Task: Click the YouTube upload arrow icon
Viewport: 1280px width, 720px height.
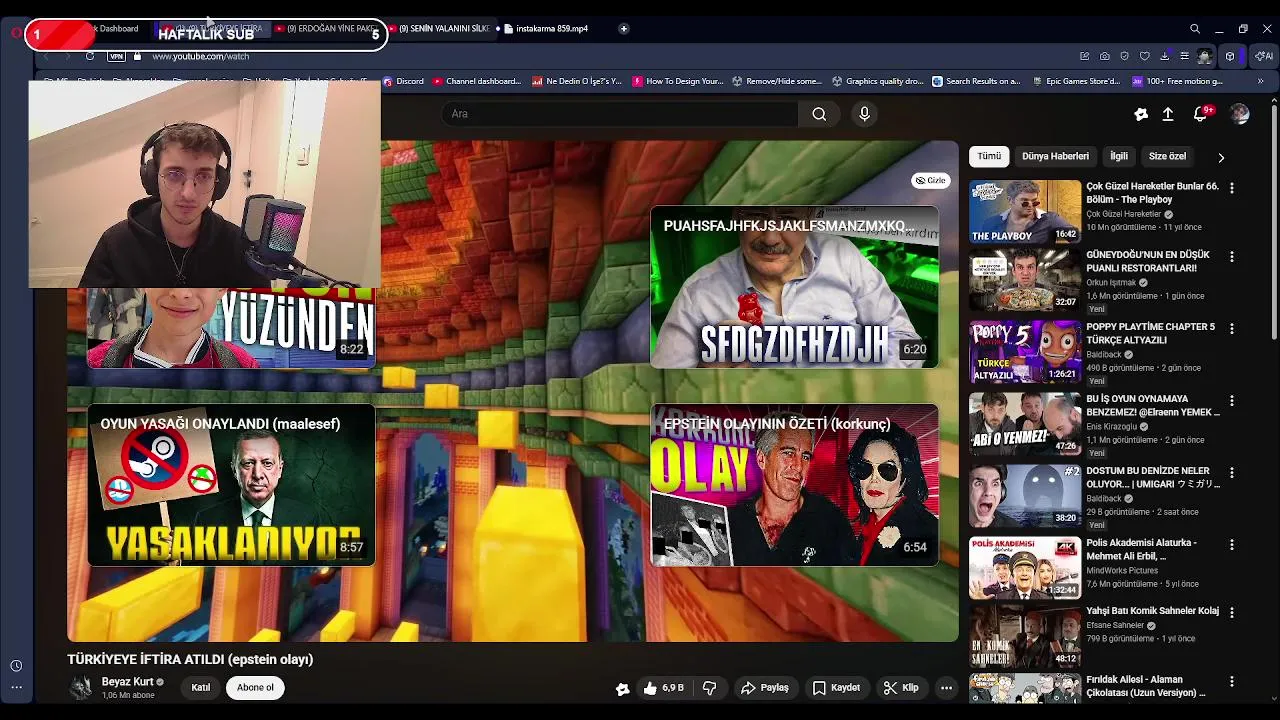Action: click(x=1168, y=114)
